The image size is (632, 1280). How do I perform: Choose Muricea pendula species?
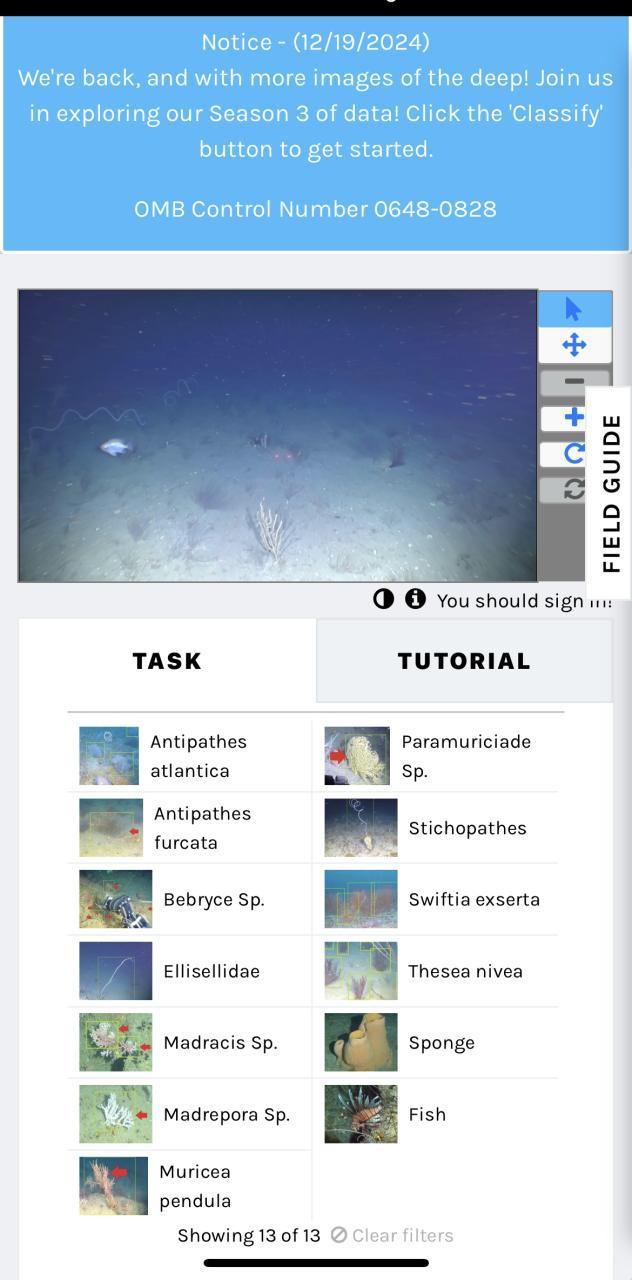point(190,1186)
